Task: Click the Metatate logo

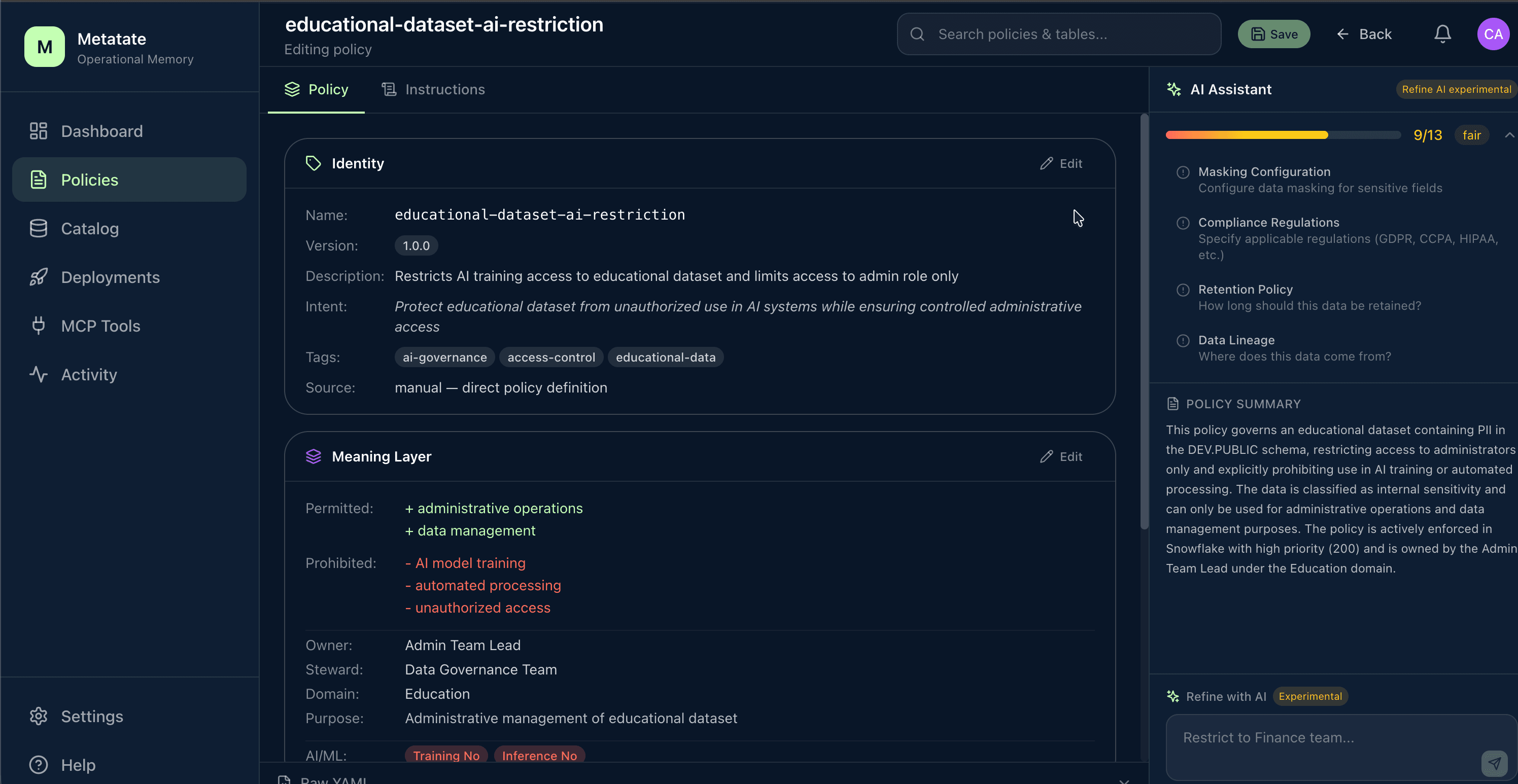Action: (44, 47)
